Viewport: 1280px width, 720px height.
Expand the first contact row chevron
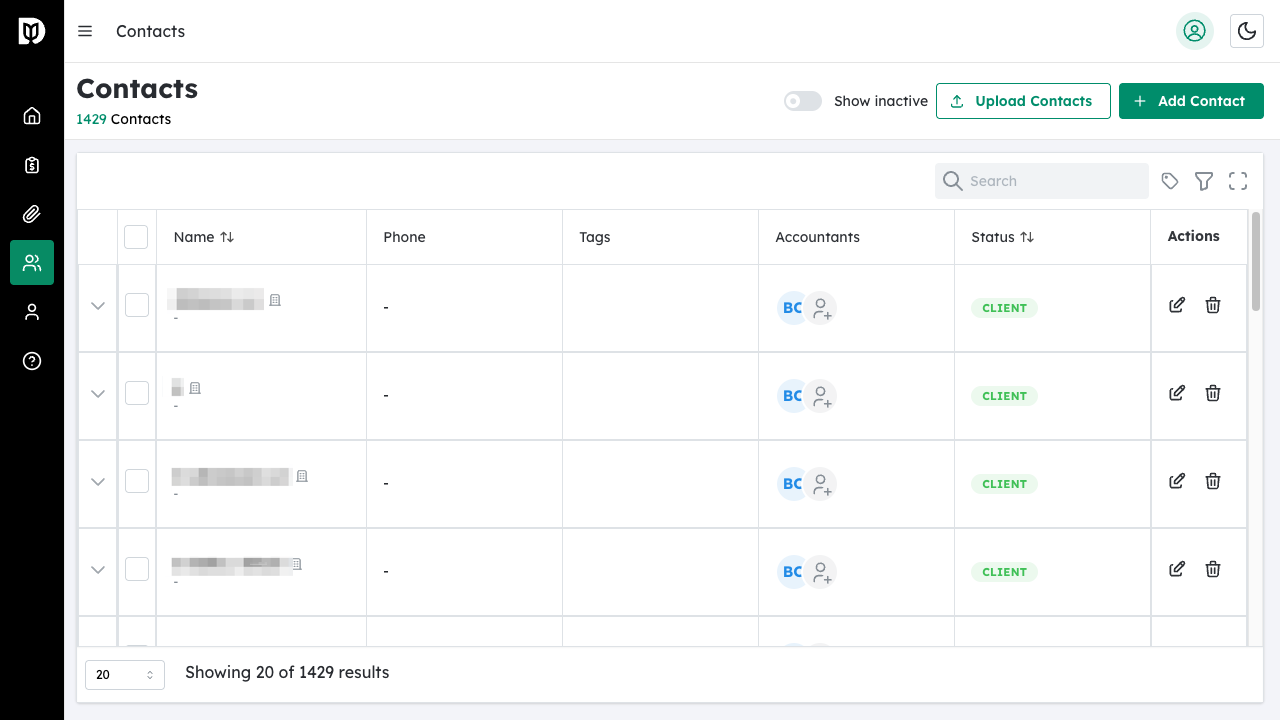tap(97, 307)
